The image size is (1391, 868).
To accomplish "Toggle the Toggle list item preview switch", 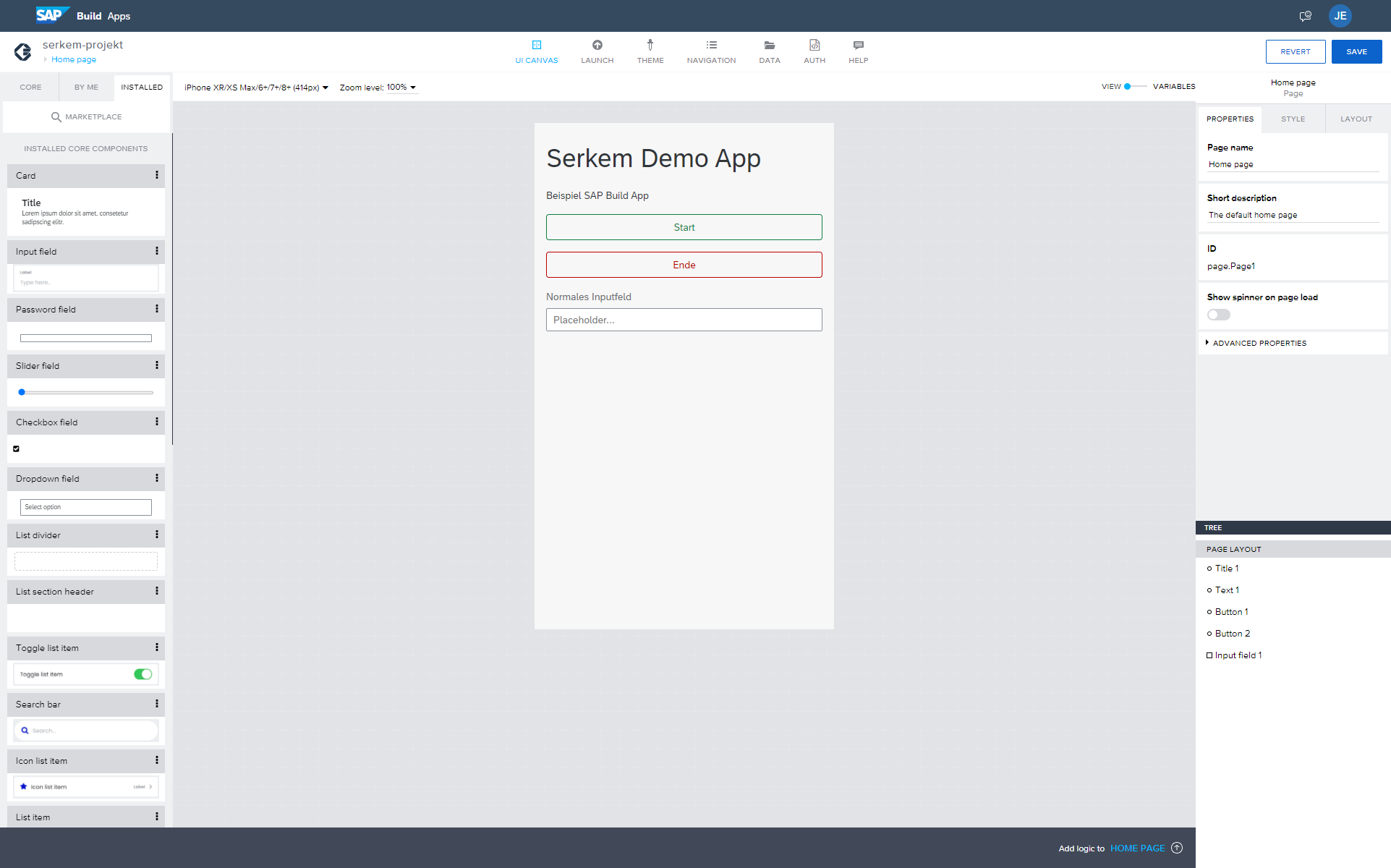I will point(142,674).
